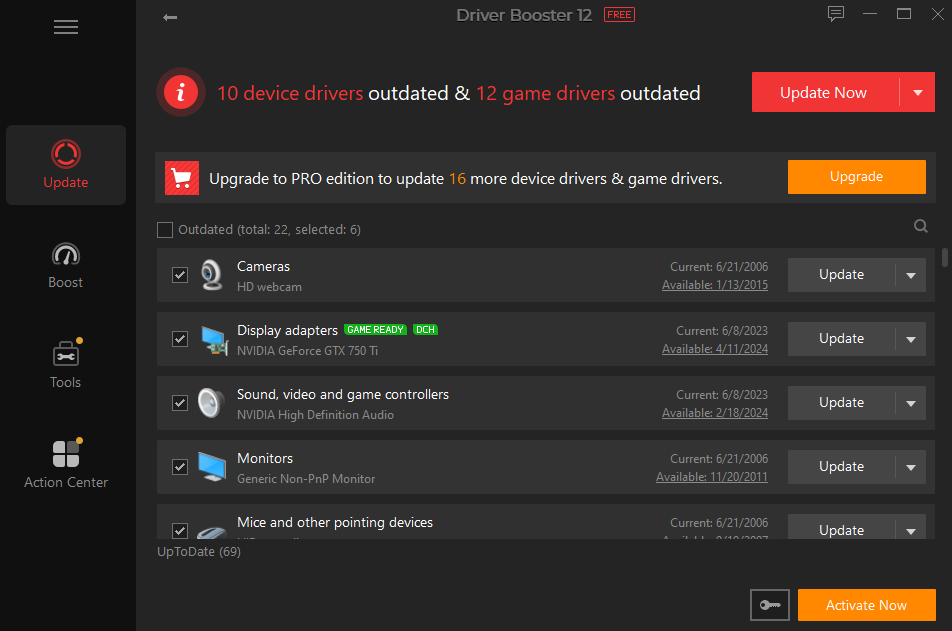
Task: Switch to the Boost tab
Action: pyautogui.click(x=66, y=265)
